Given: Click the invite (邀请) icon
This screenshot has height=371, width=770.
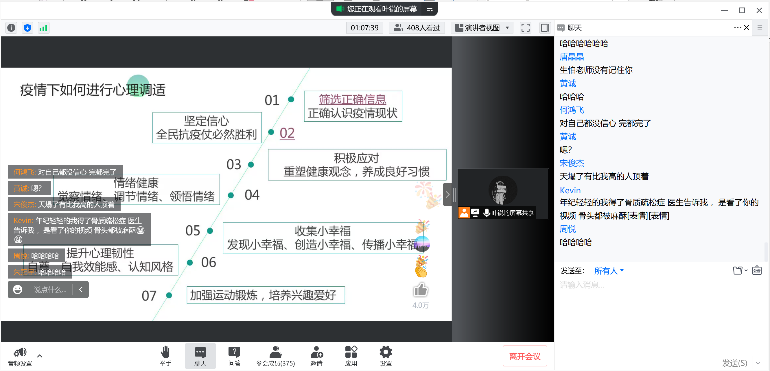Looking at the screenshot, I should pos(317,356).
